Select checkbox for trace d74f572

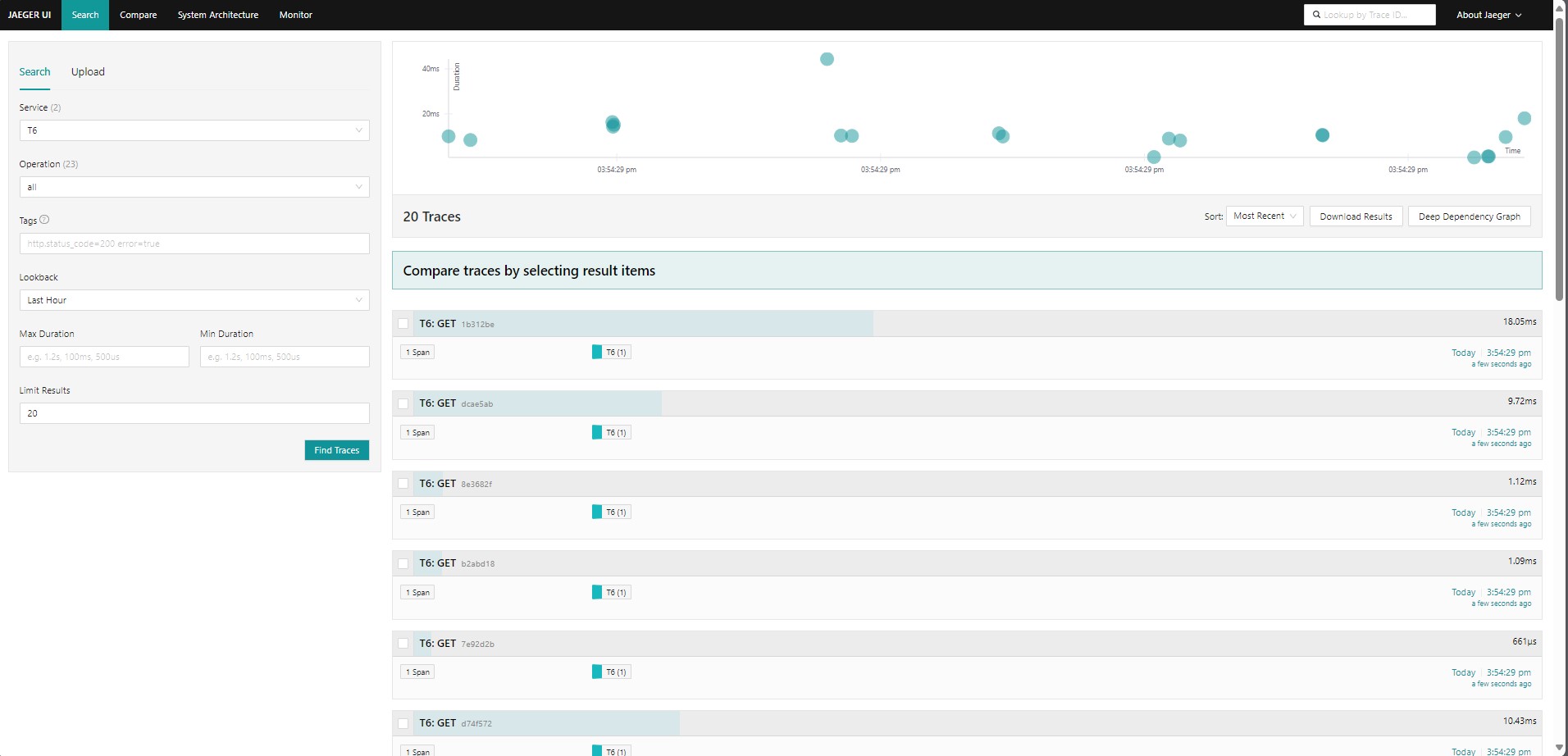[x=403, y=723]
